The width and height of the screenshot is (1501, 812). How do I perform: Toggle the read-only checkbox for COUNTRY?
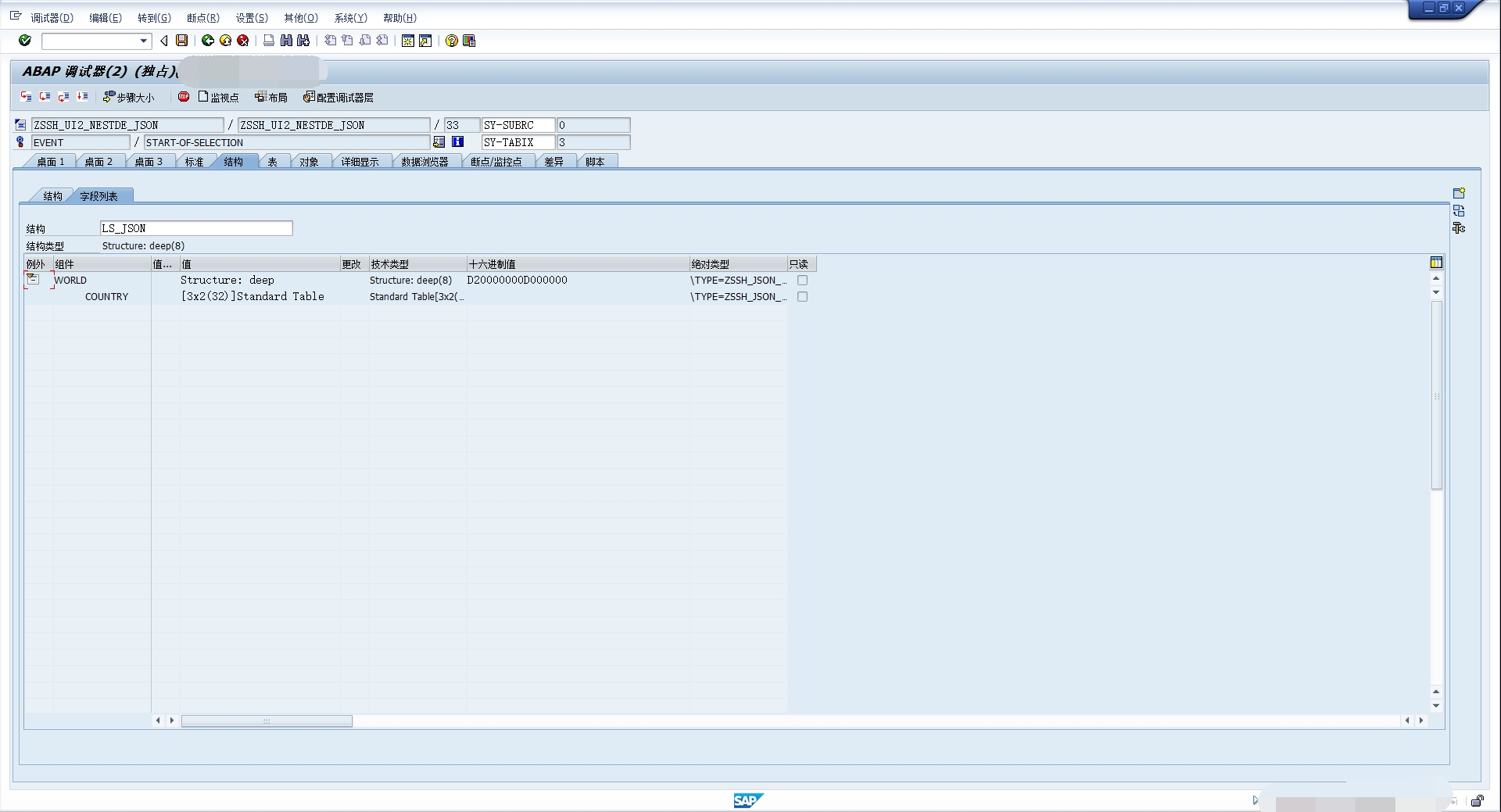(802, 296)
